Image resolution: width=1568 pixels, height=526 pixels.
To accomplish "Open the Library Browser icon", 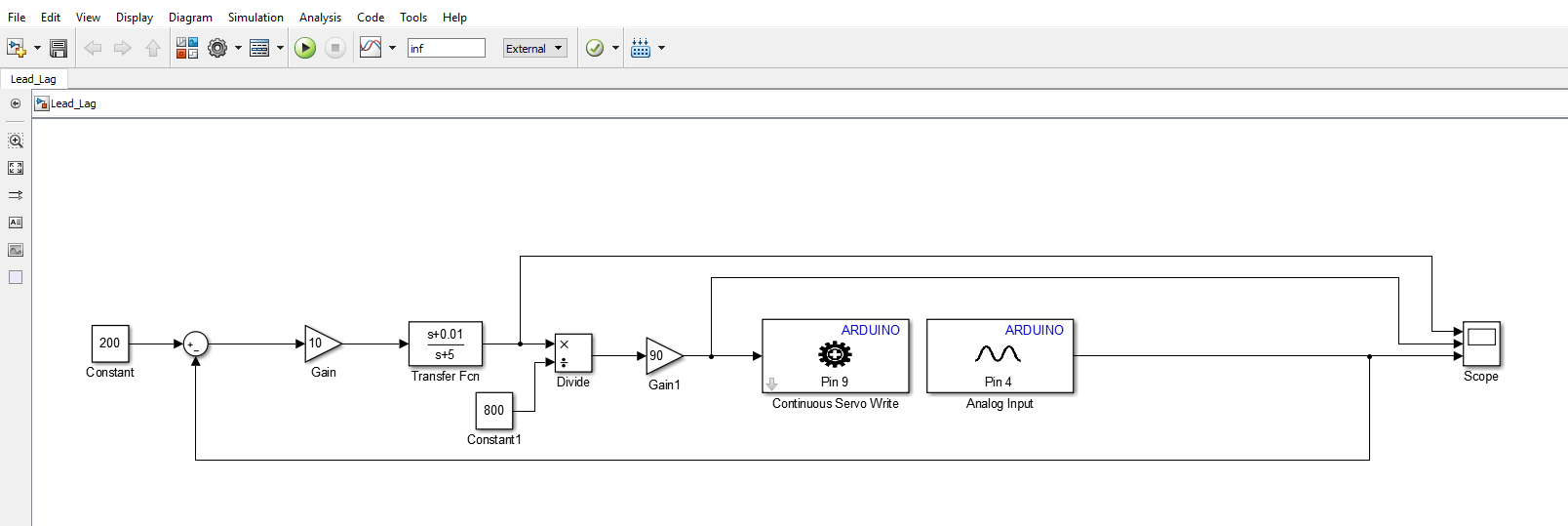I will (x=187, y=48).
